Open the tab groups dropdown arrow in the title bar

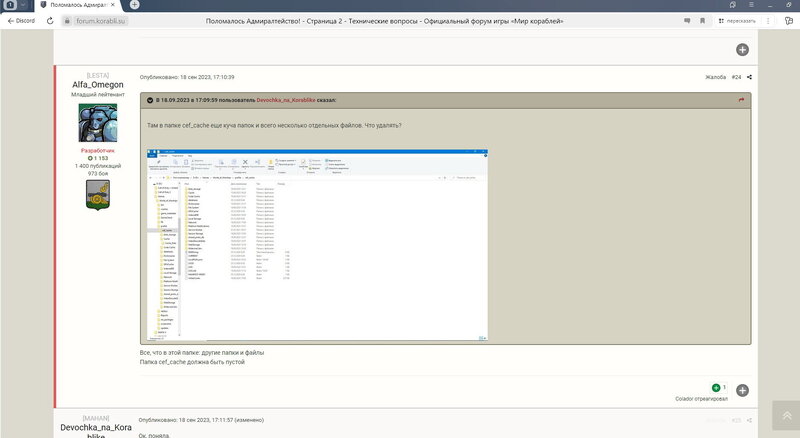(x=22, y=5)
